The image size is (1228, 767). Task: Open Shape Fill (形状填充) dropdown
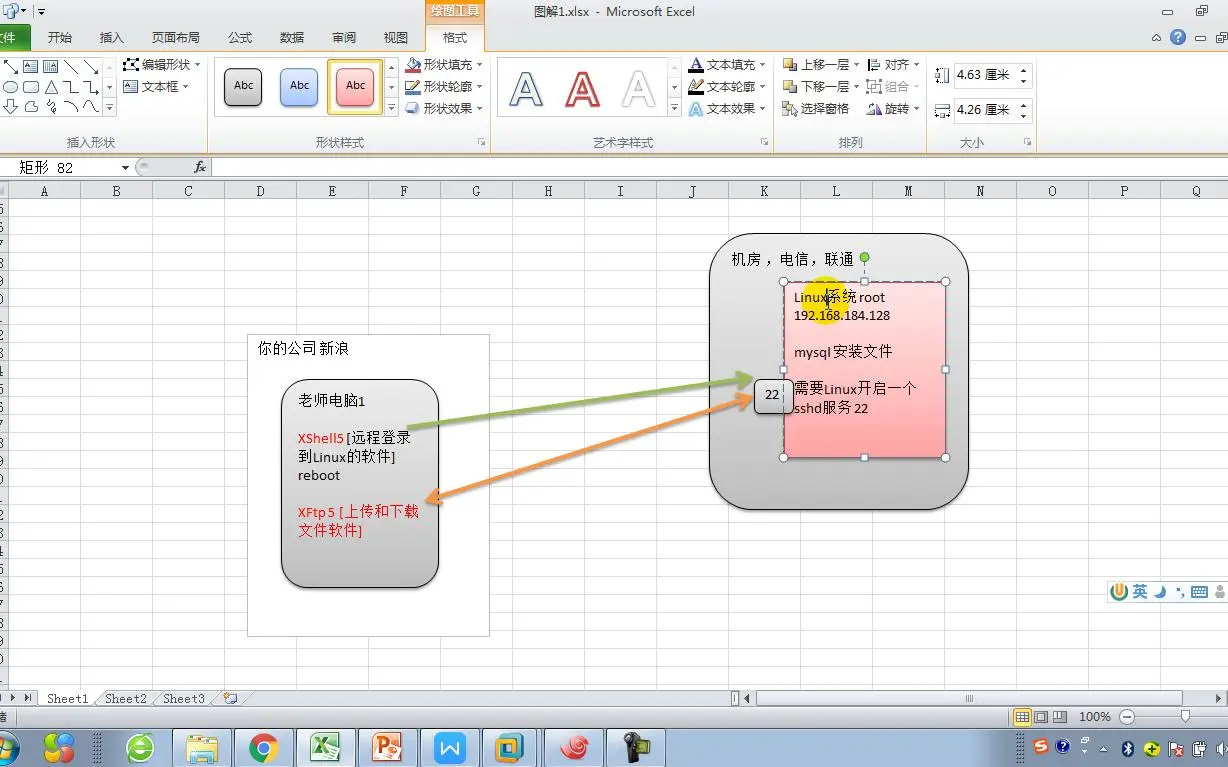pyautogui.click(x=445, y=64)
